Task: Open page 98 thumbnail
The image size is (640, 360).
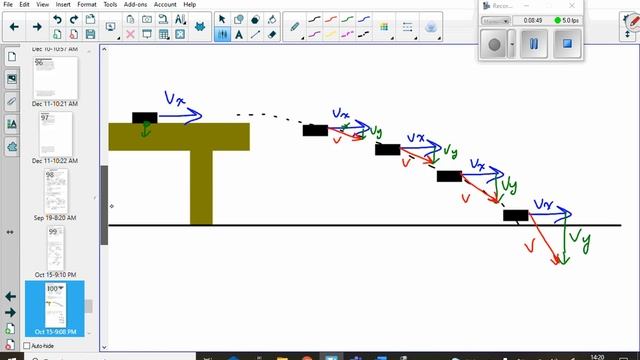Action: (x=56, y=191)
